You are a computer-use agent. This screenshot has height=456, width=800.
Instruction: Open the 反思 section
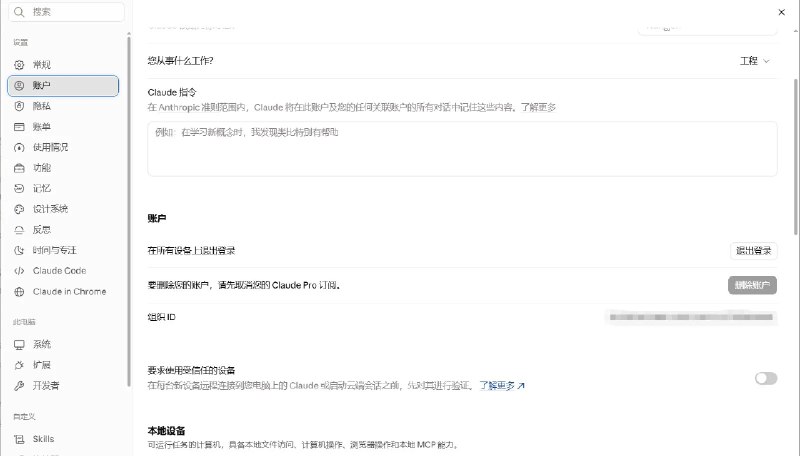pos(63,230)
